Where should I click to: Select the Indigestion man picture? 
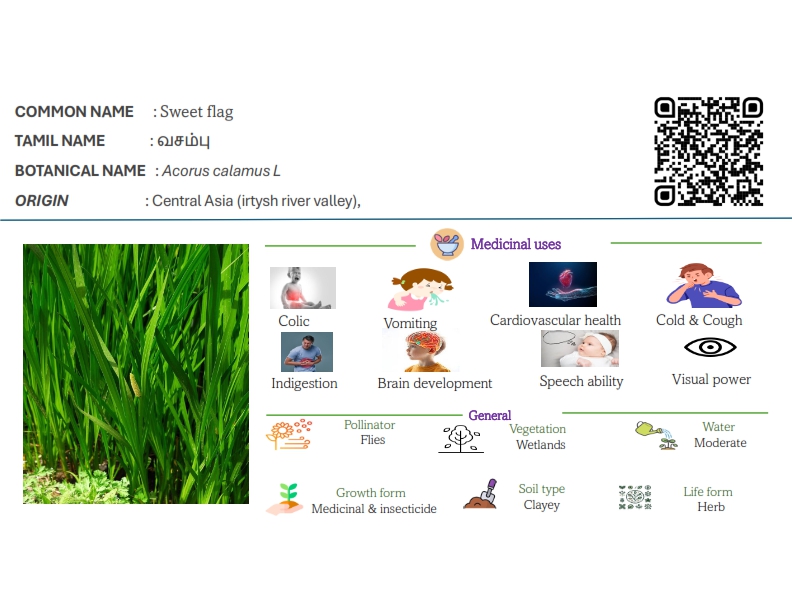pos(306,351)
